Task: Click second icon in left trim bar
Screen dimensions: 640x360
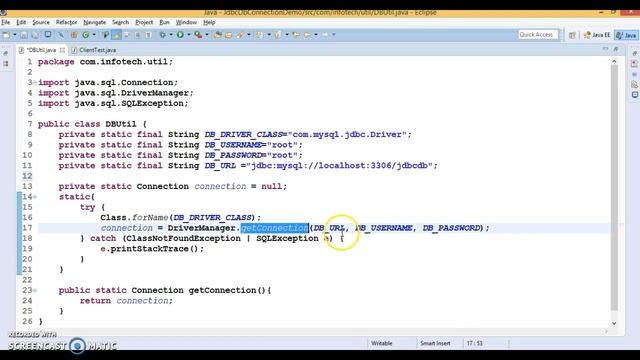Action: pyautogui.click(x=6, y=64)
